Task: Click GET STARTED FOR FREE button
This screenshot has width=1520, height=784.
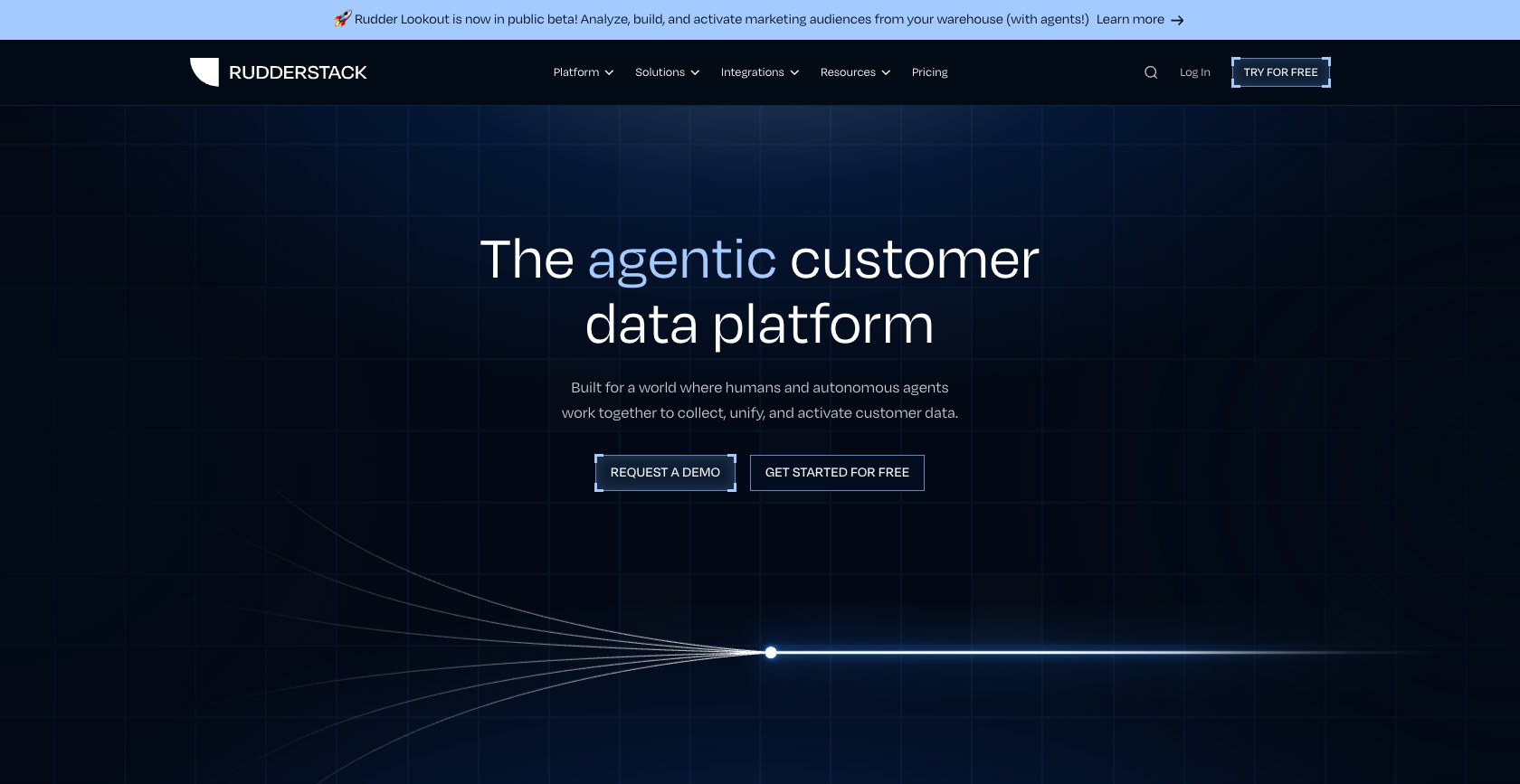Action: pos(837,473)
